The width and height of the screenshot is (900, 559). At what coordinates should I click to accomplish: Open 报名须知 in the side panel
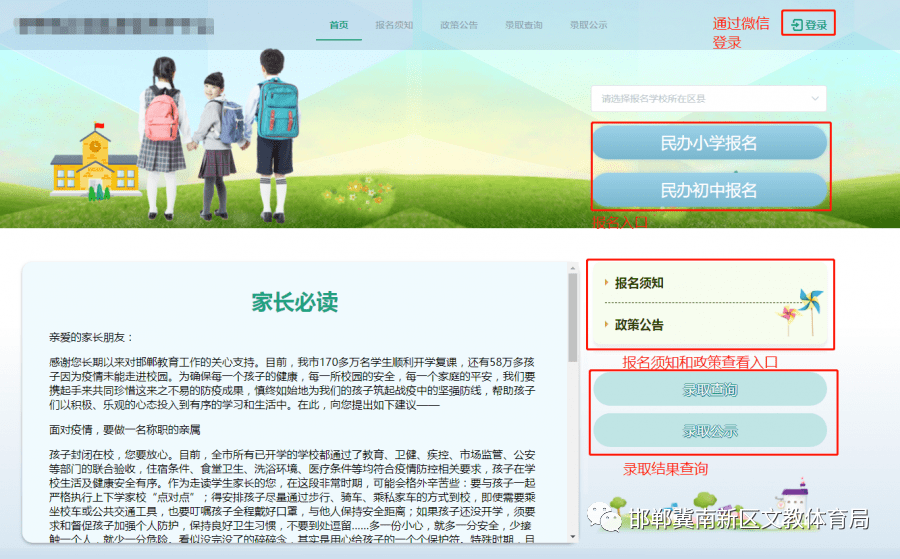639,283
